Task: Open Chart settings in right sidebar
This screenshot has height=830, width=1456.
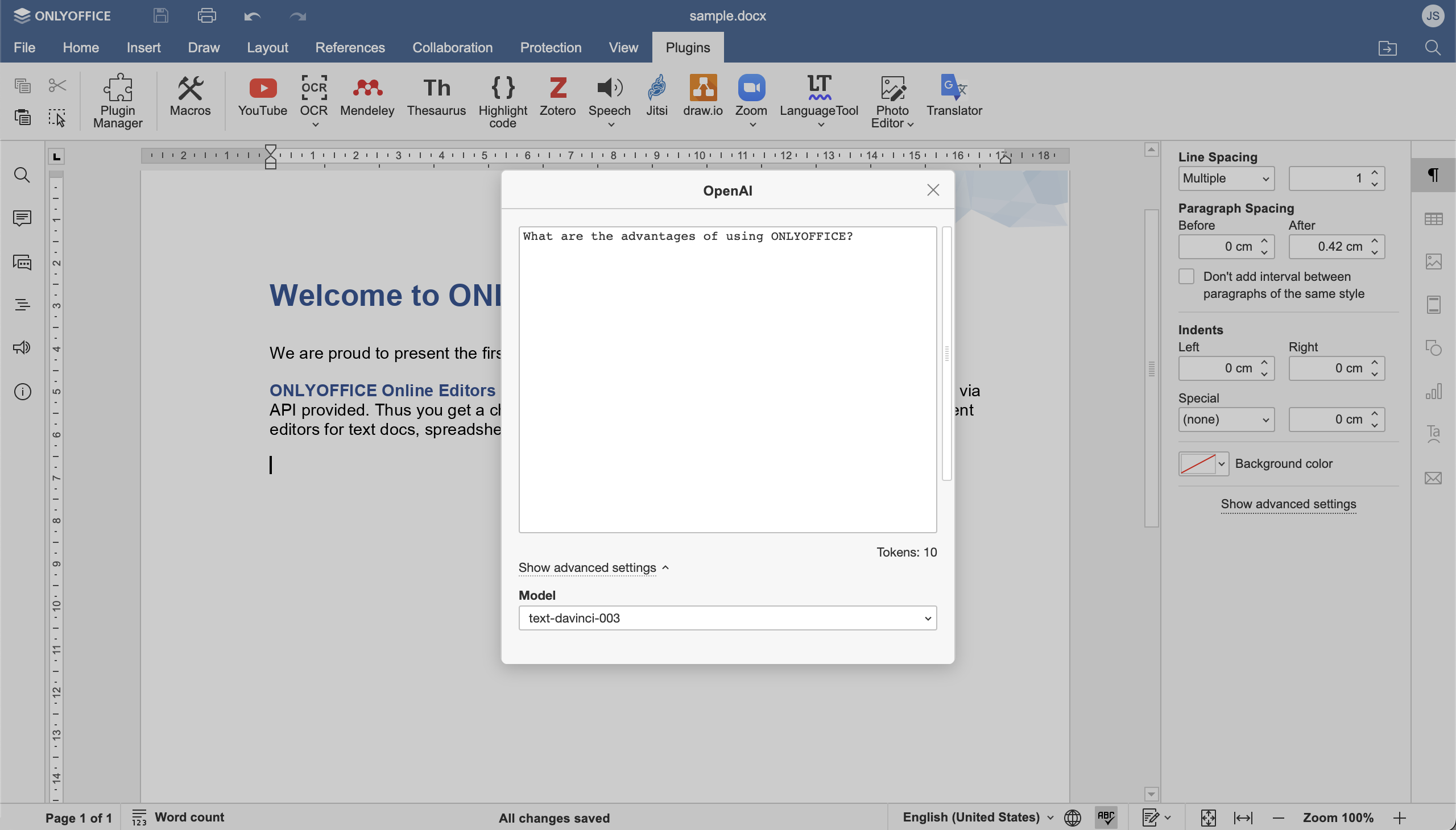Action: [1433, 392]
